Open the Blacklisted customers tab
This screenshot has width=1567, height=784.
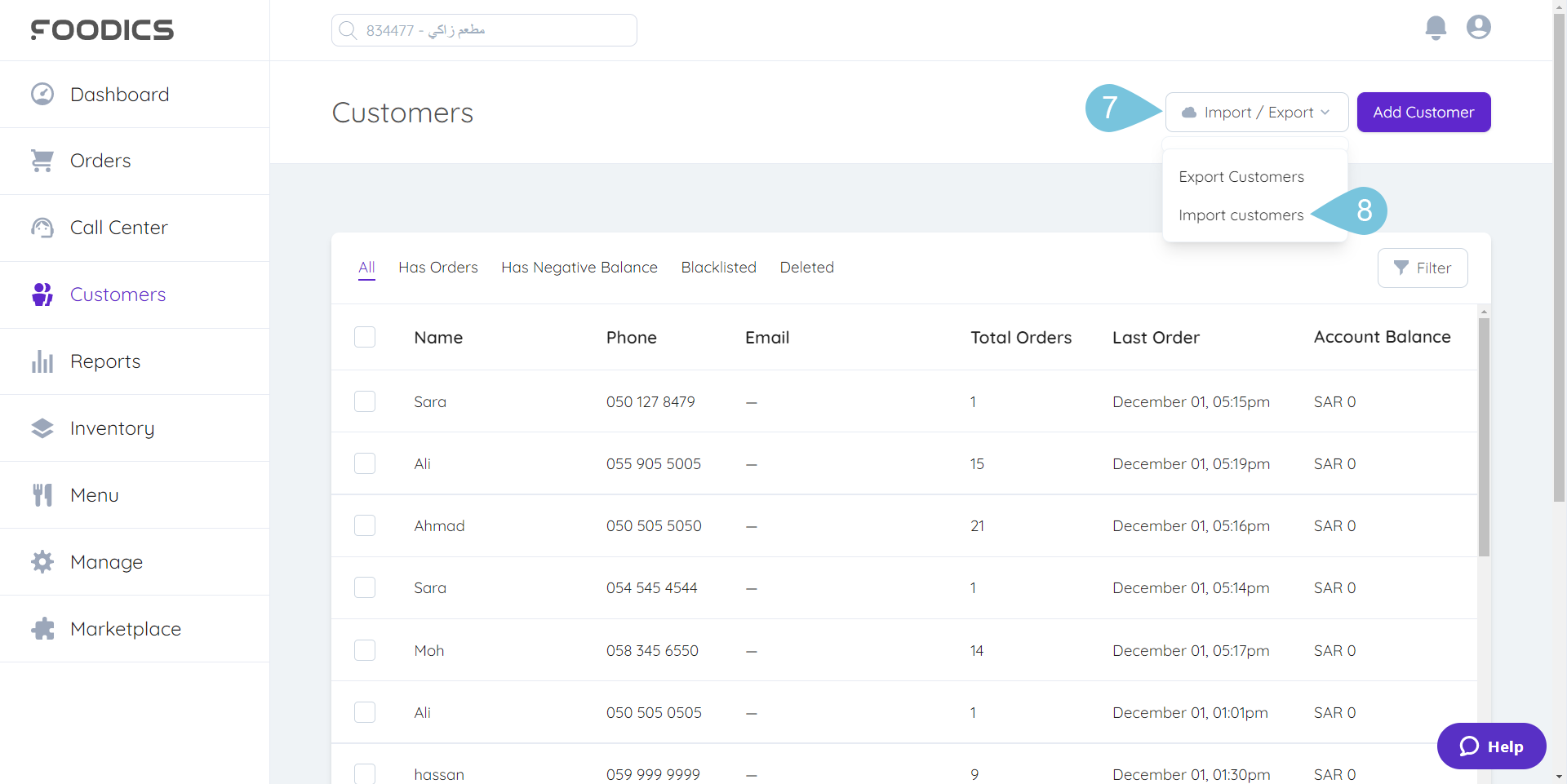click(x=718, y=267)
